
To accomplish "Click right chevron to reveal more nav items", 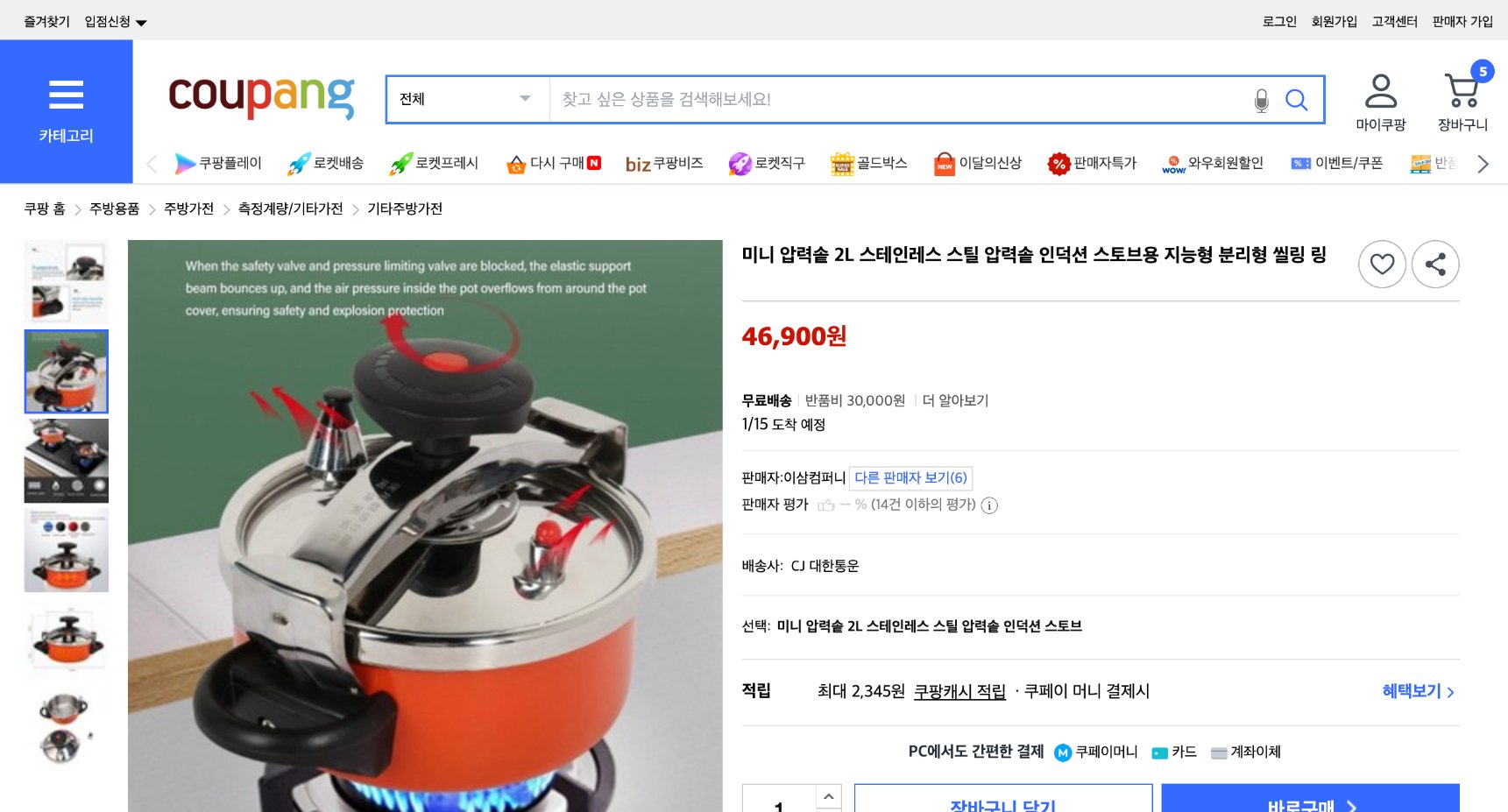I will [1482, 163].
